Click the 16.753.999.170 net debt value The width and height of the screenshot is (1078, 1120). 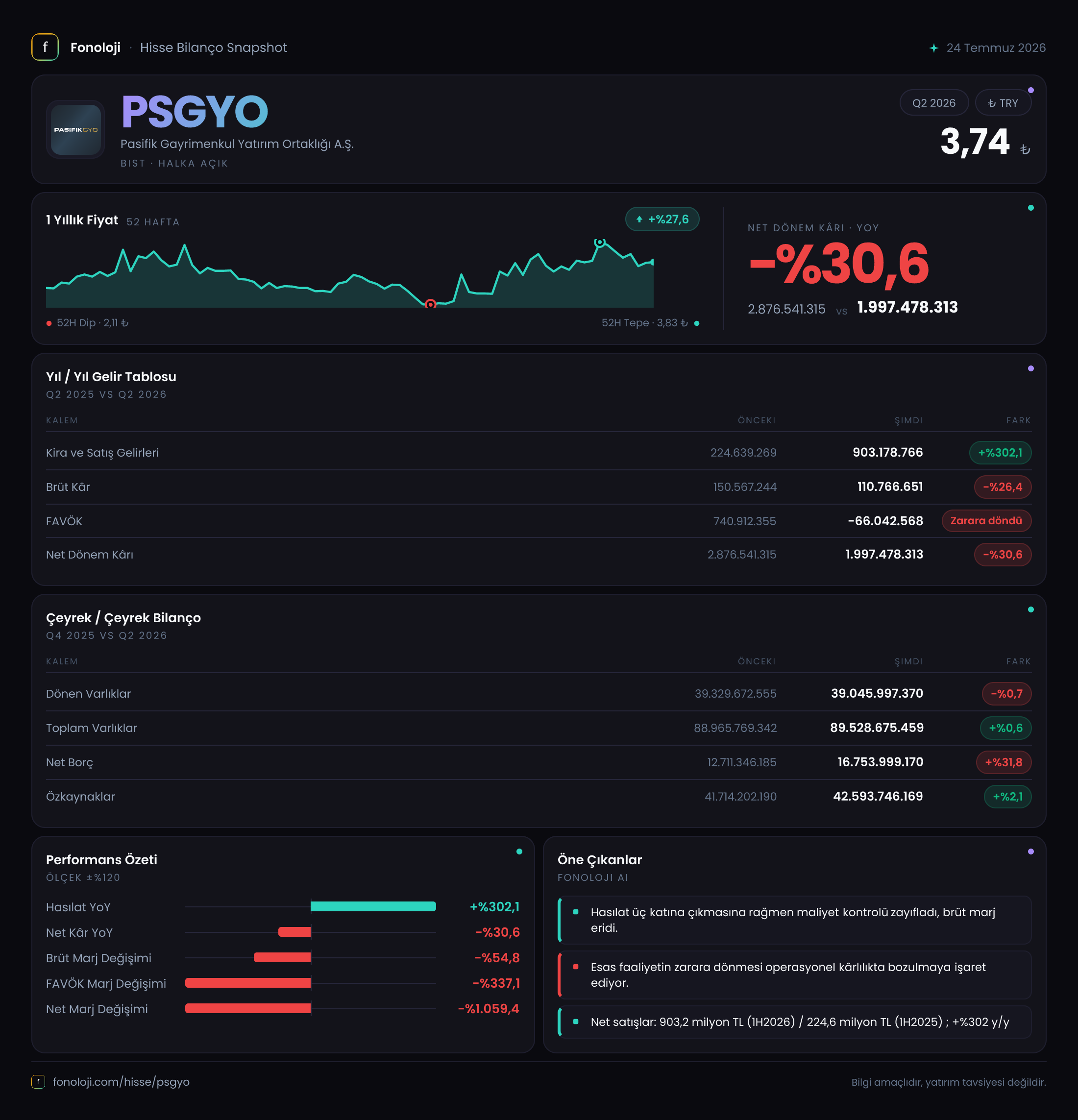point(880,762)
